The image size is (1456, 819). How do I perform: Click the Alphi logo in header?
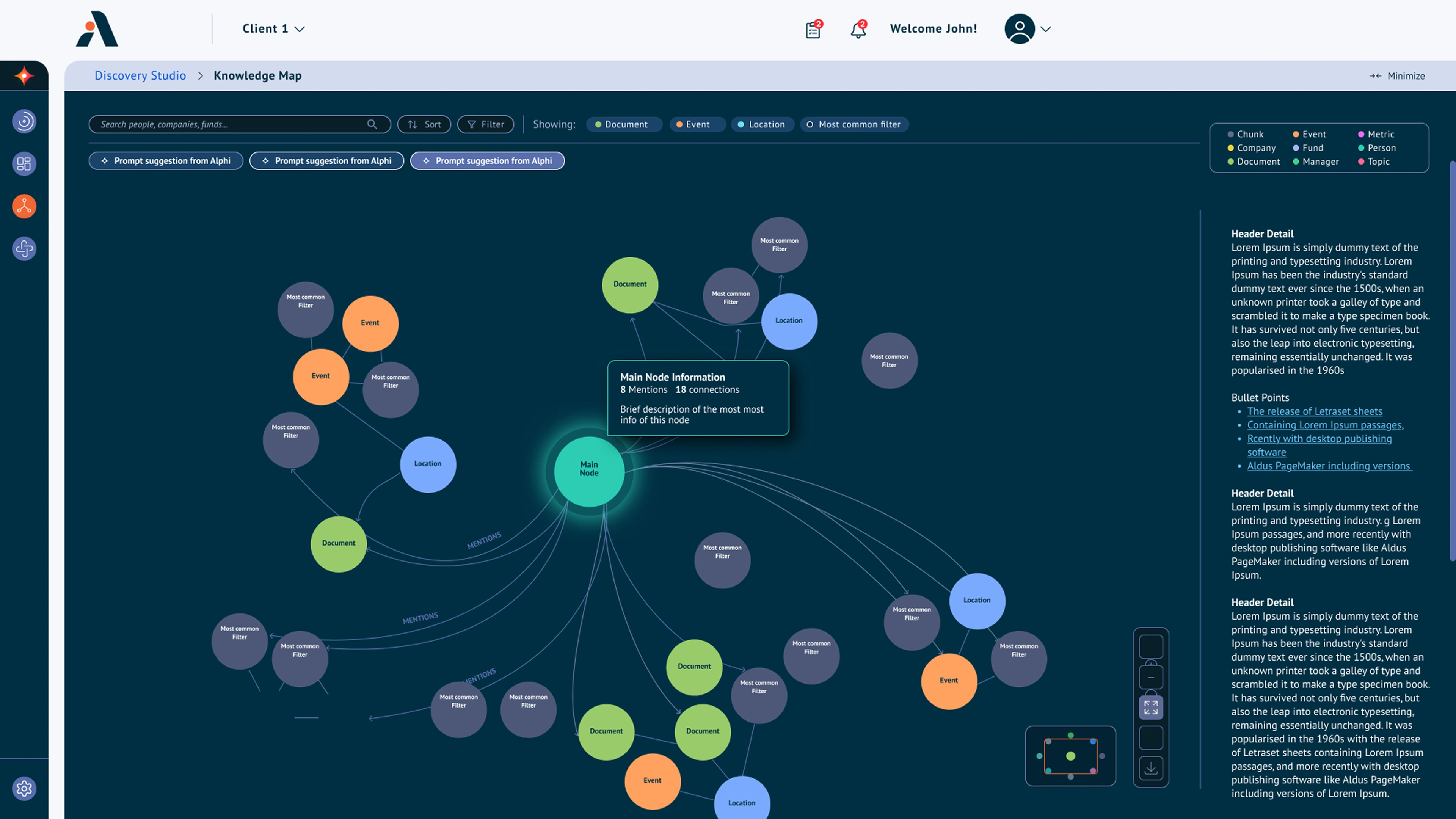coord(97,29)
